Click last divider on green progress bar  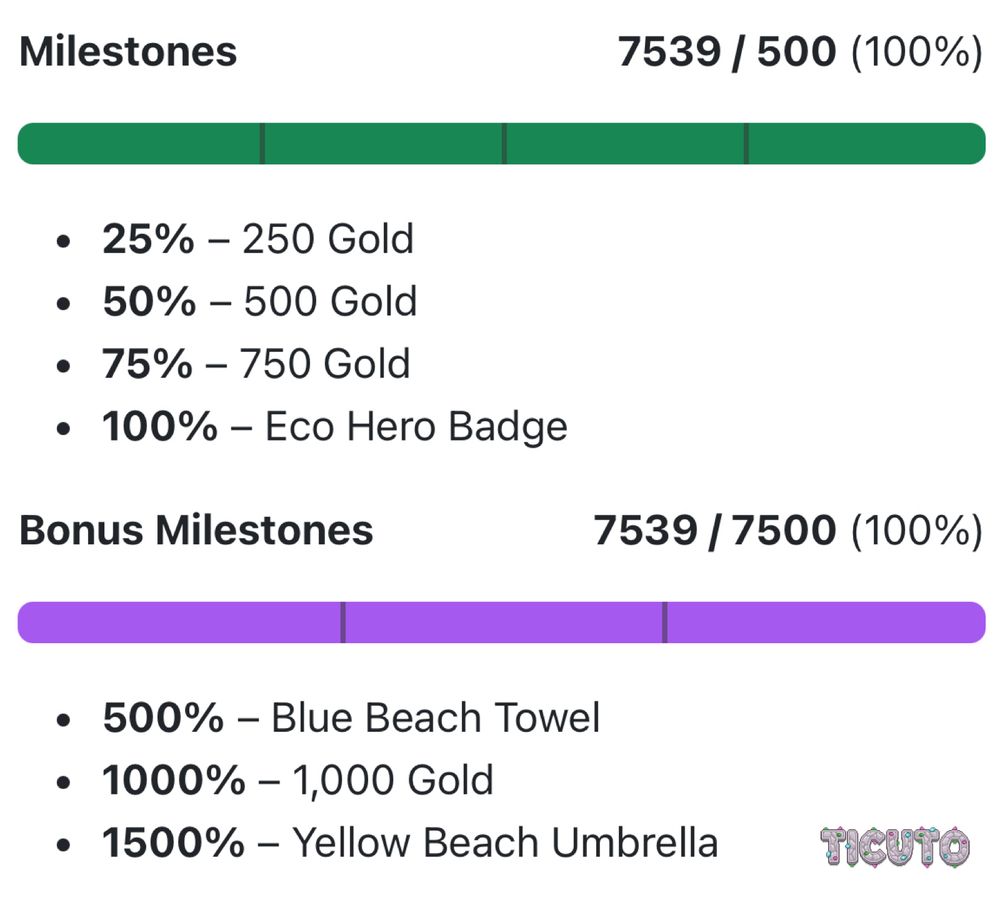coord(746,144)
